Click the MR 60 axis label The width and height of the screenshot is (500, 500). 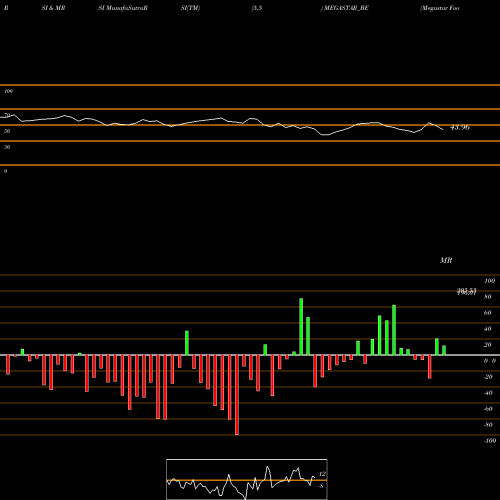coord(488,313)
